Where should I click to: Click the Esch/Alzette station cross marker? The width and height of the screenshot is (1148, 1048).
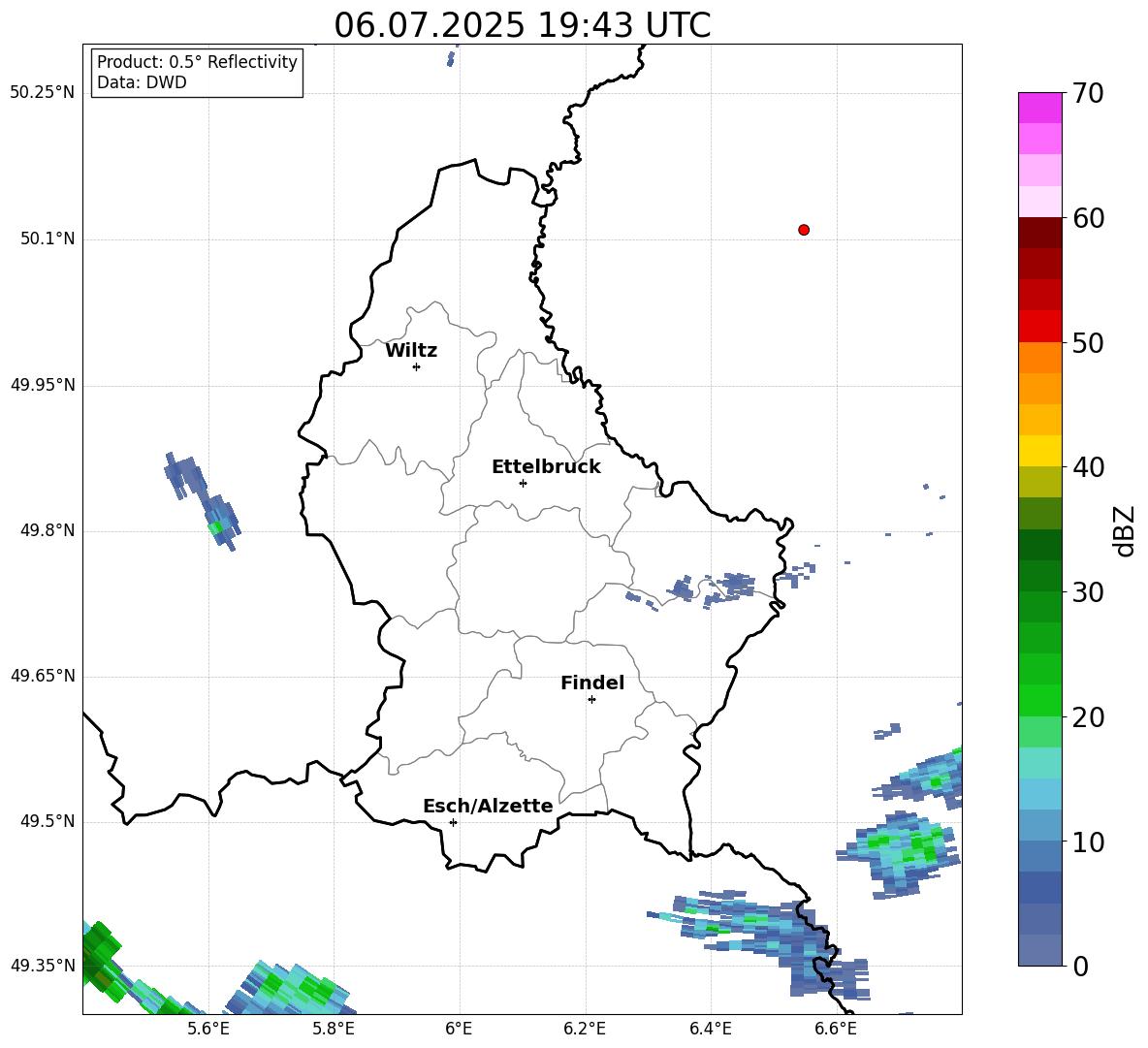coord(453,822)
